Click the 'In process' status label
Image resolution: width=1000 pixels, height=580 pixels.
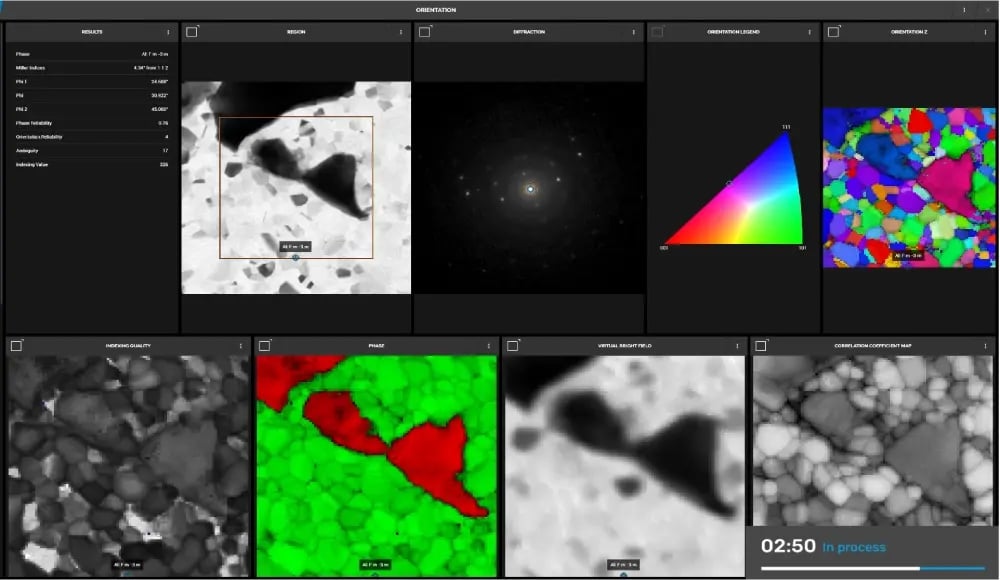tap(854, 547)
